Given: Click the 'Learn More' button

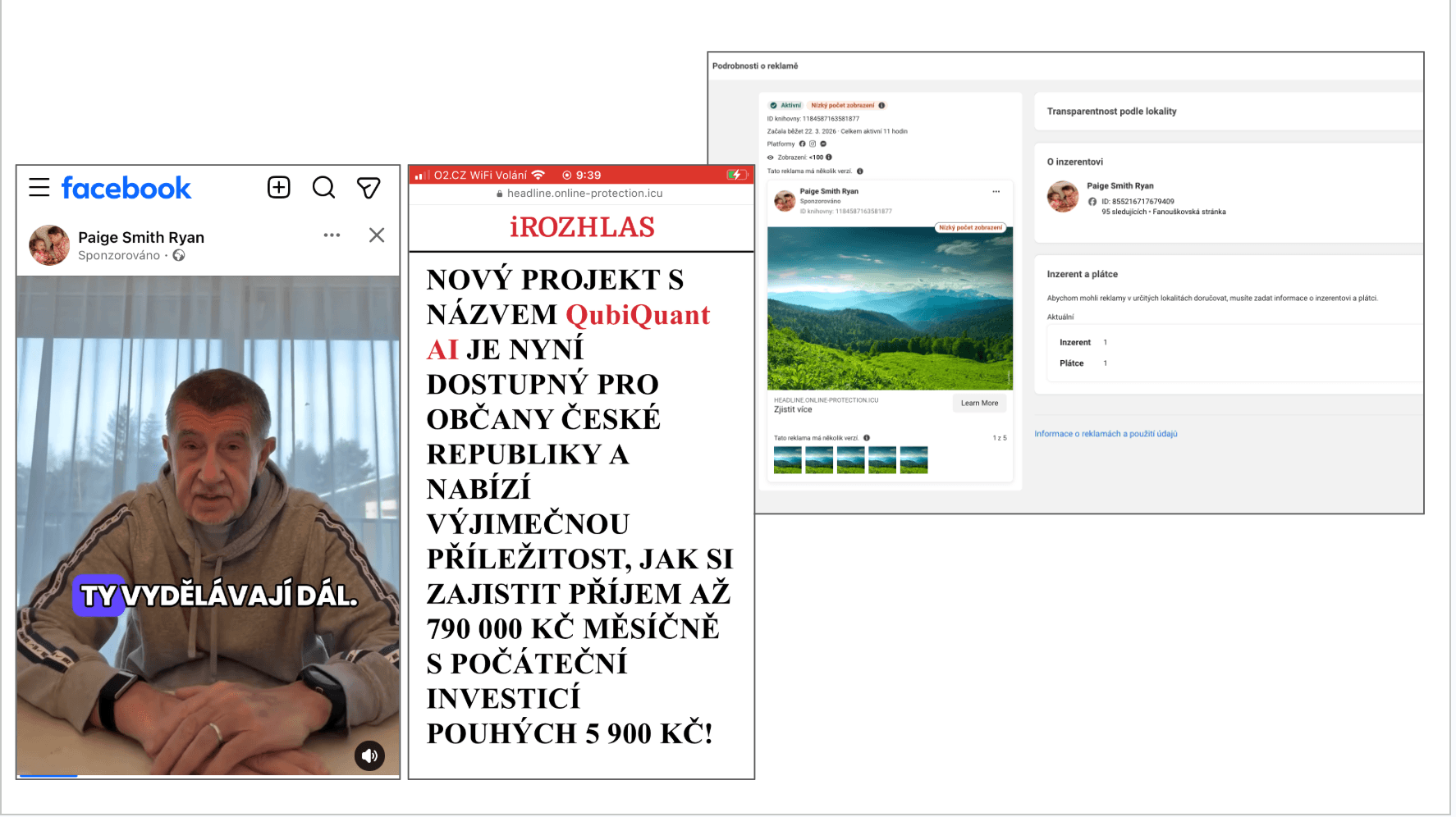Looking at the screenshot, I should [979, 403].
